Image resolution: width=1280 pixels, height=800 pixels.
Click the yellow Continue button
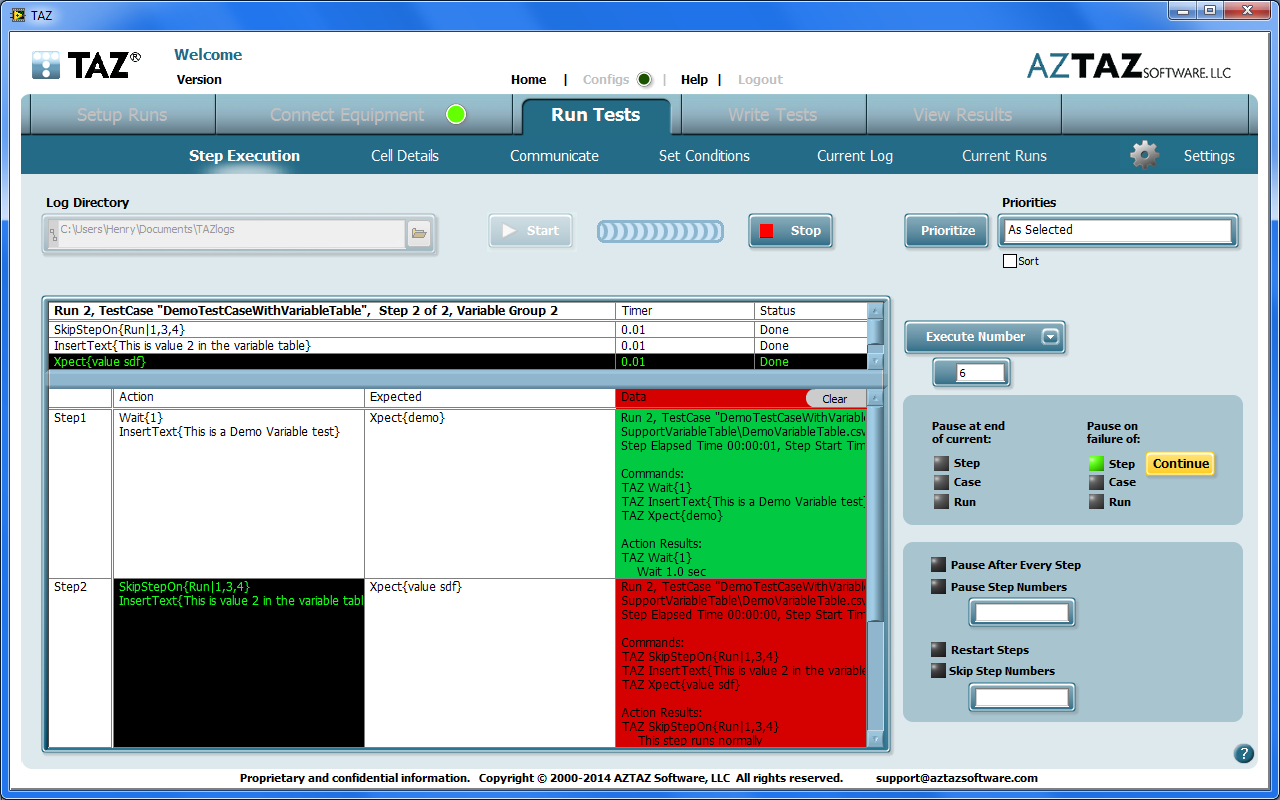point(1180,464)
